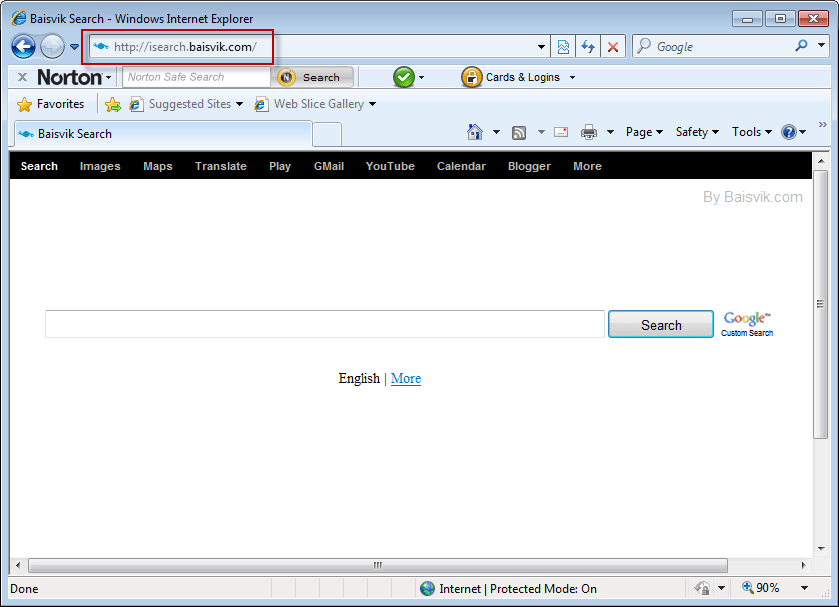839x607 pixels.
Task: Click the vertical scrollbar down arrow
Action: coord(821,548)
